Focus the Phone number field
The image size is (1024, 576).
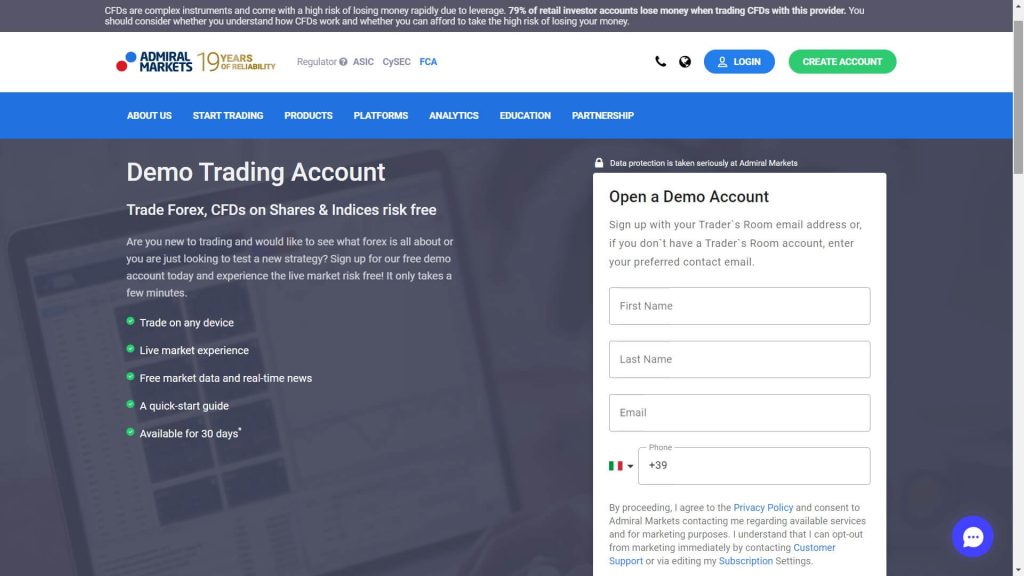(754, 466)
